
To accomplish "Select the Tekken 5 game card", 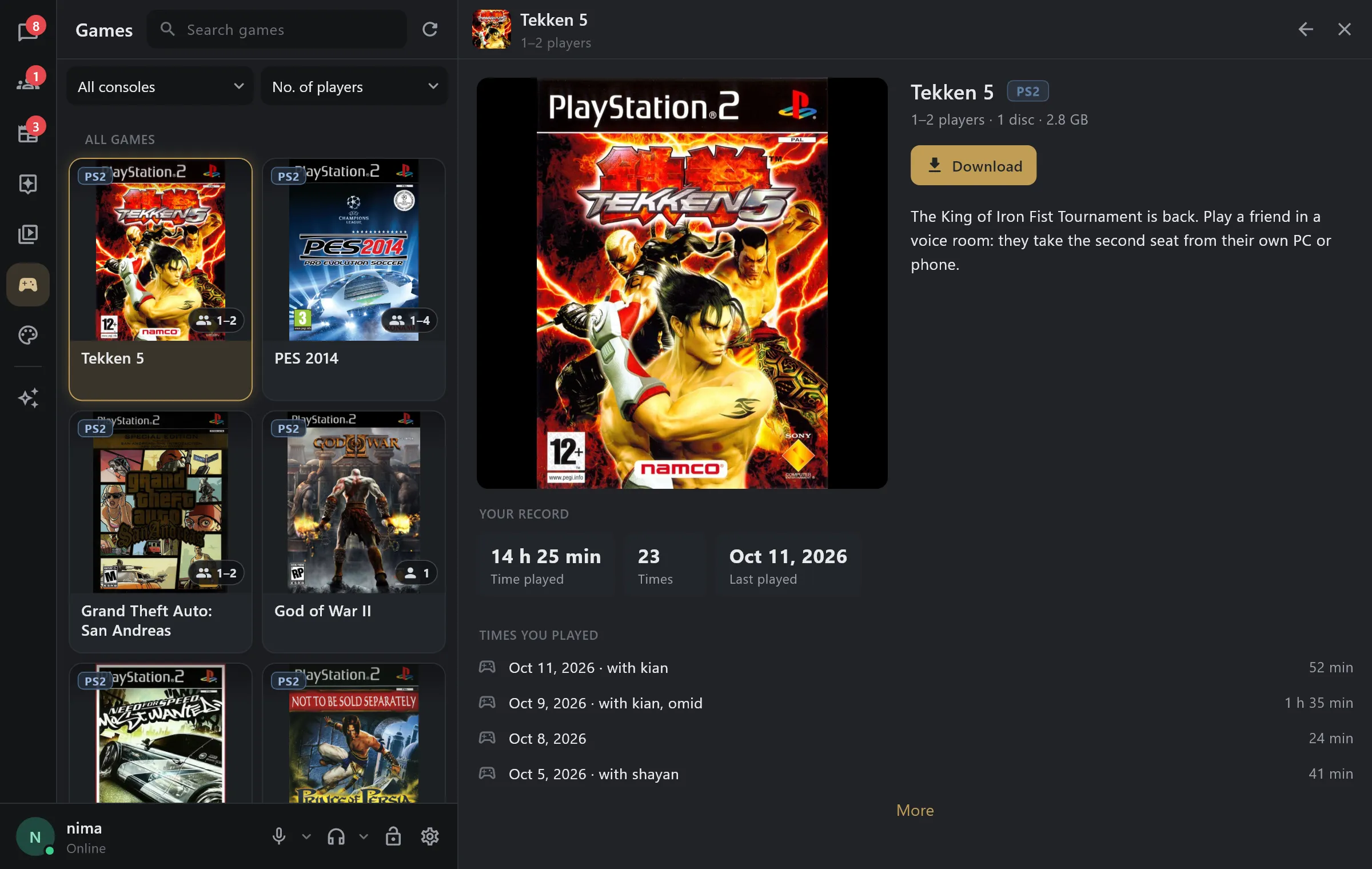I will pyautogui.click(x=161, y=280).
